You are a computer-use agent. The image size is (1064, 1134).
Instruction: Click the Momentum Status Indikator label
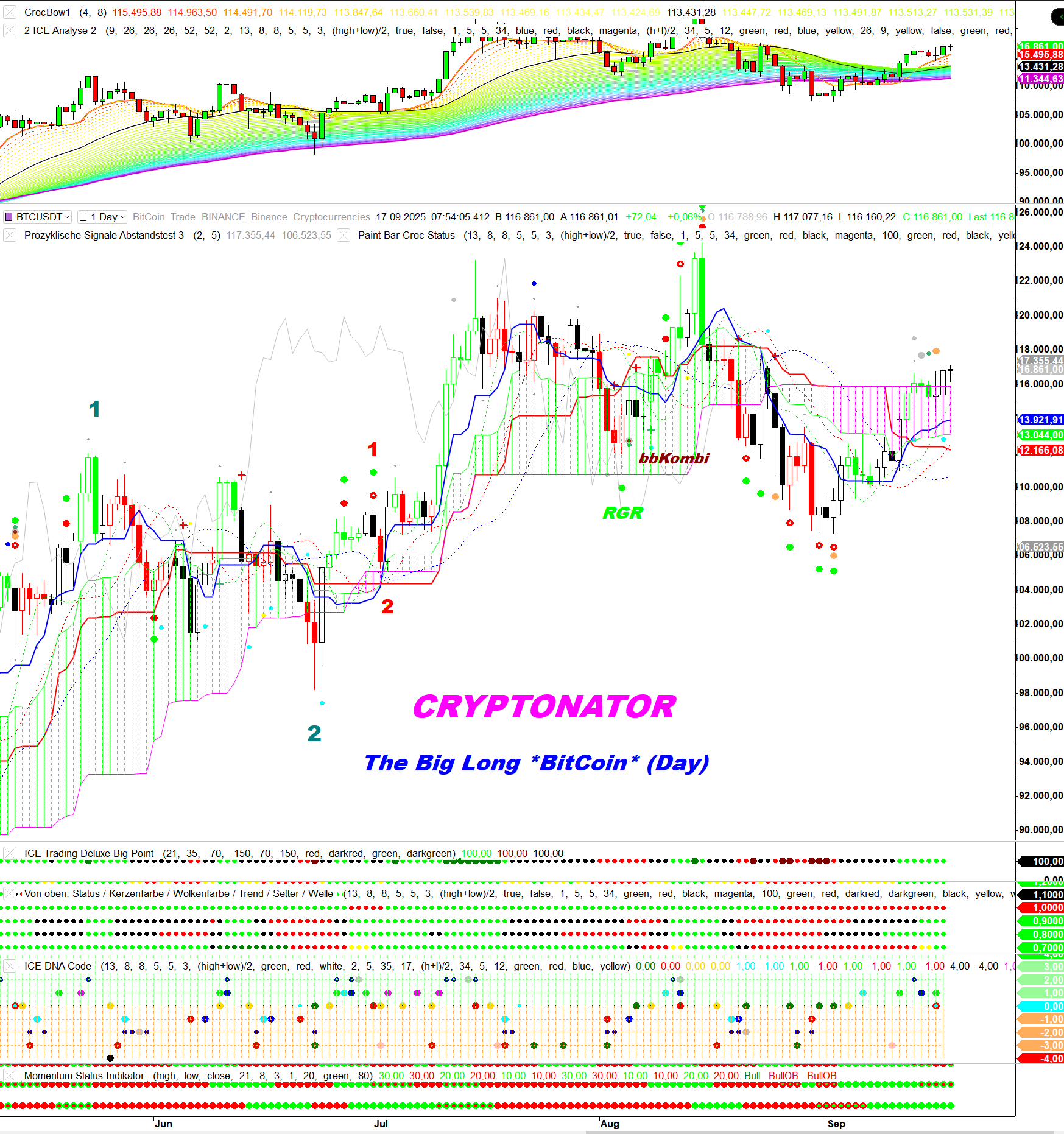84,1076
